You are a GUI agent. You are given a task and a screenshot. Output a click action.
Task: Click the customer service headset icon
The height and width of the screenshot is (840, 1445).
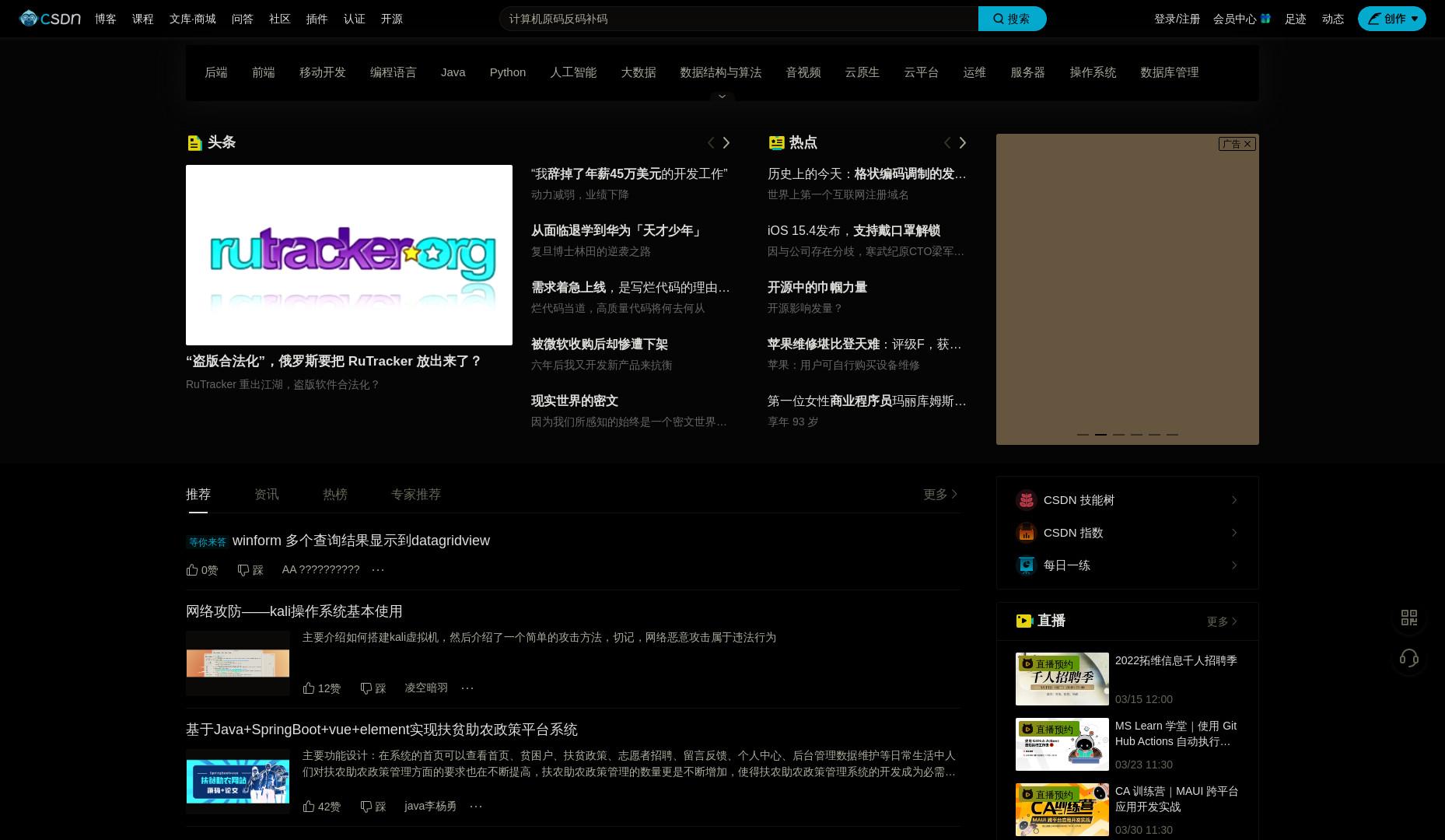click(x=1409, y=659)
